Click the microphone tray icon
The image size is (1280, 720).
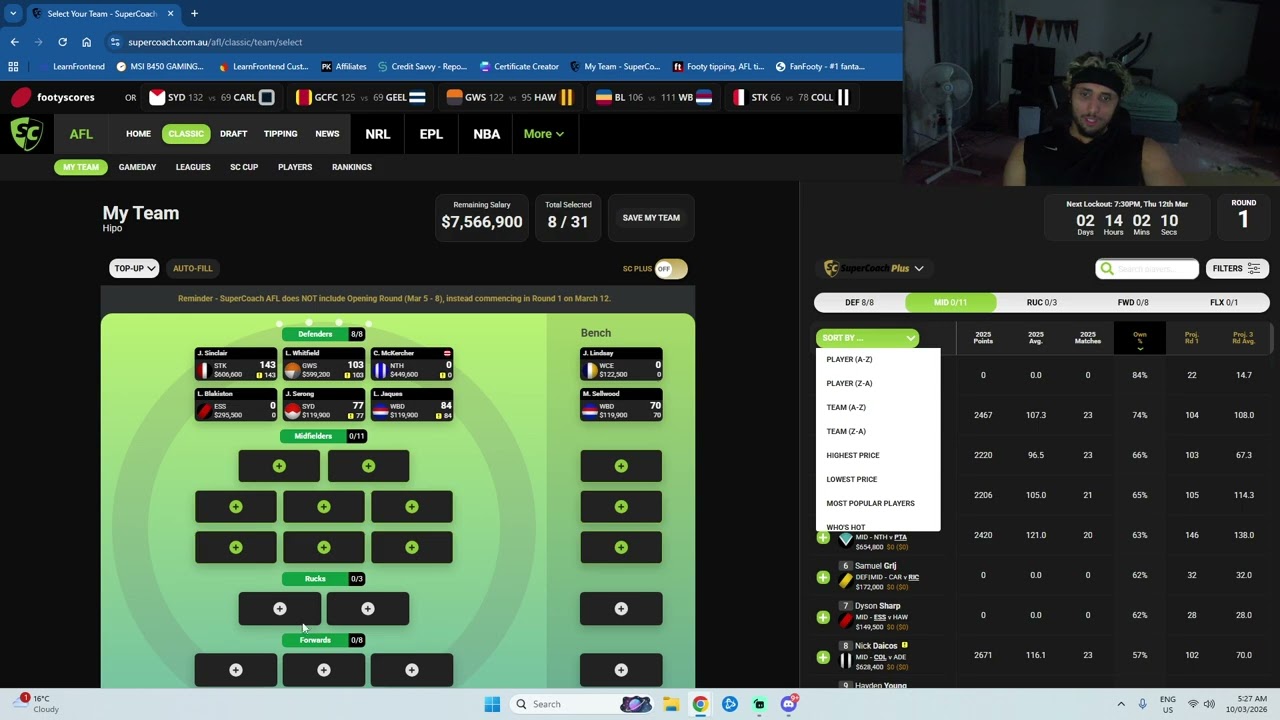tap(1143, 704)
